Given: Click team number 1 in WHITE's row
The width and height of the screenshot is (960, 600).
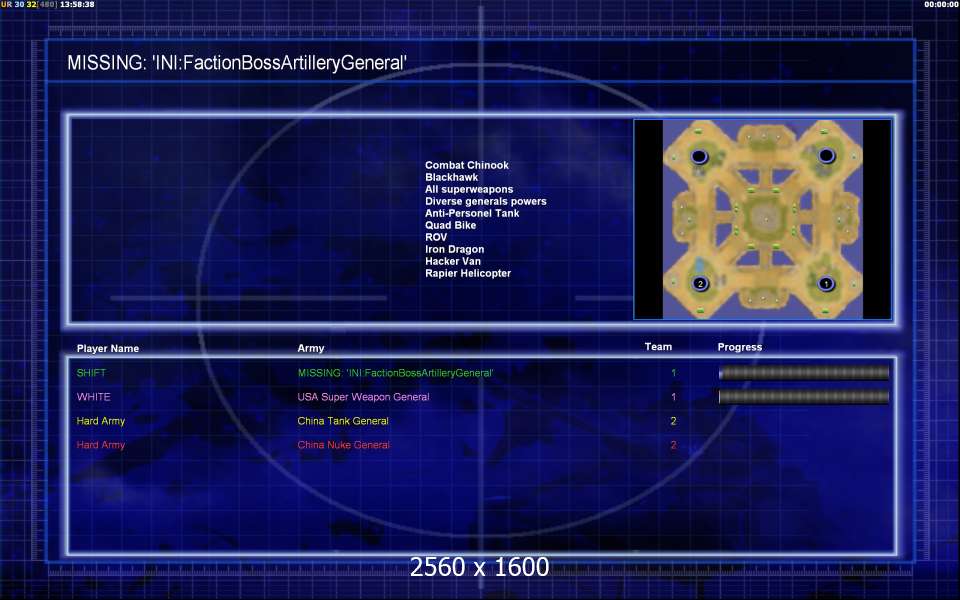Looking at the screenshot, I should pos(673,397).
